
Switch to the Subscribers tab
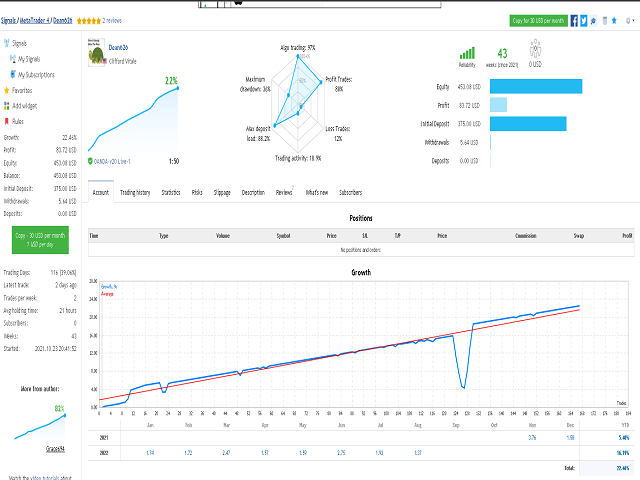350,192
